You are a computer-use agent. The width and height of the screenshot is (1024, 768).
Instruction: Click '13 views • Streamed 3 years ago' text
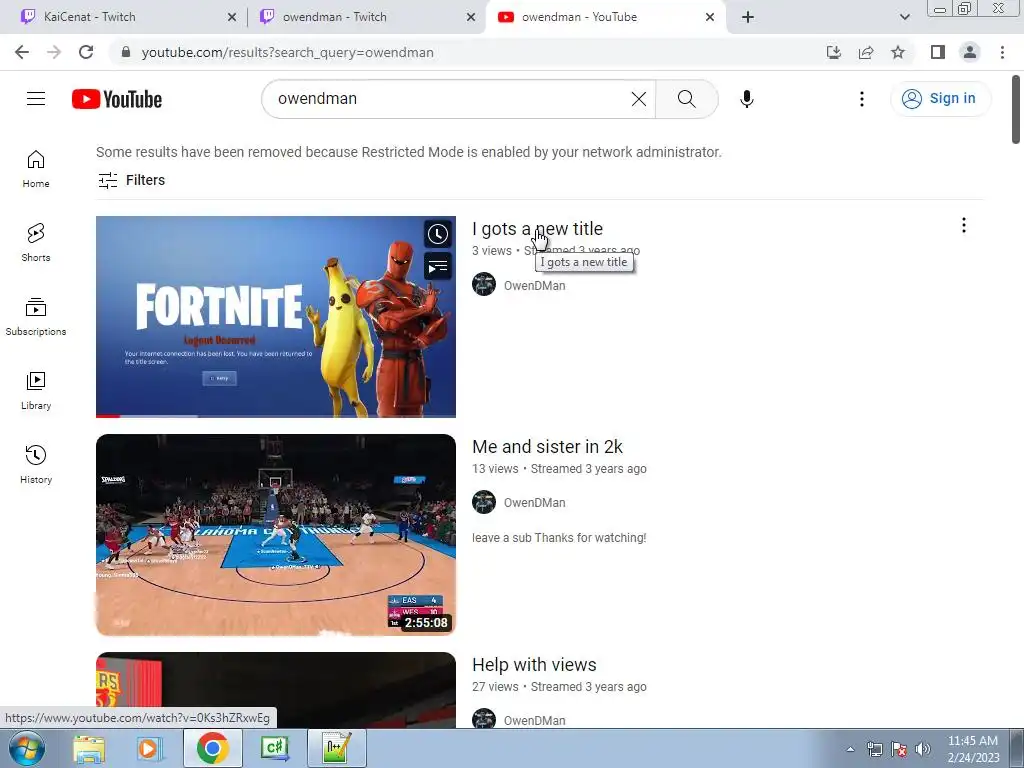[x=559, y=469]
